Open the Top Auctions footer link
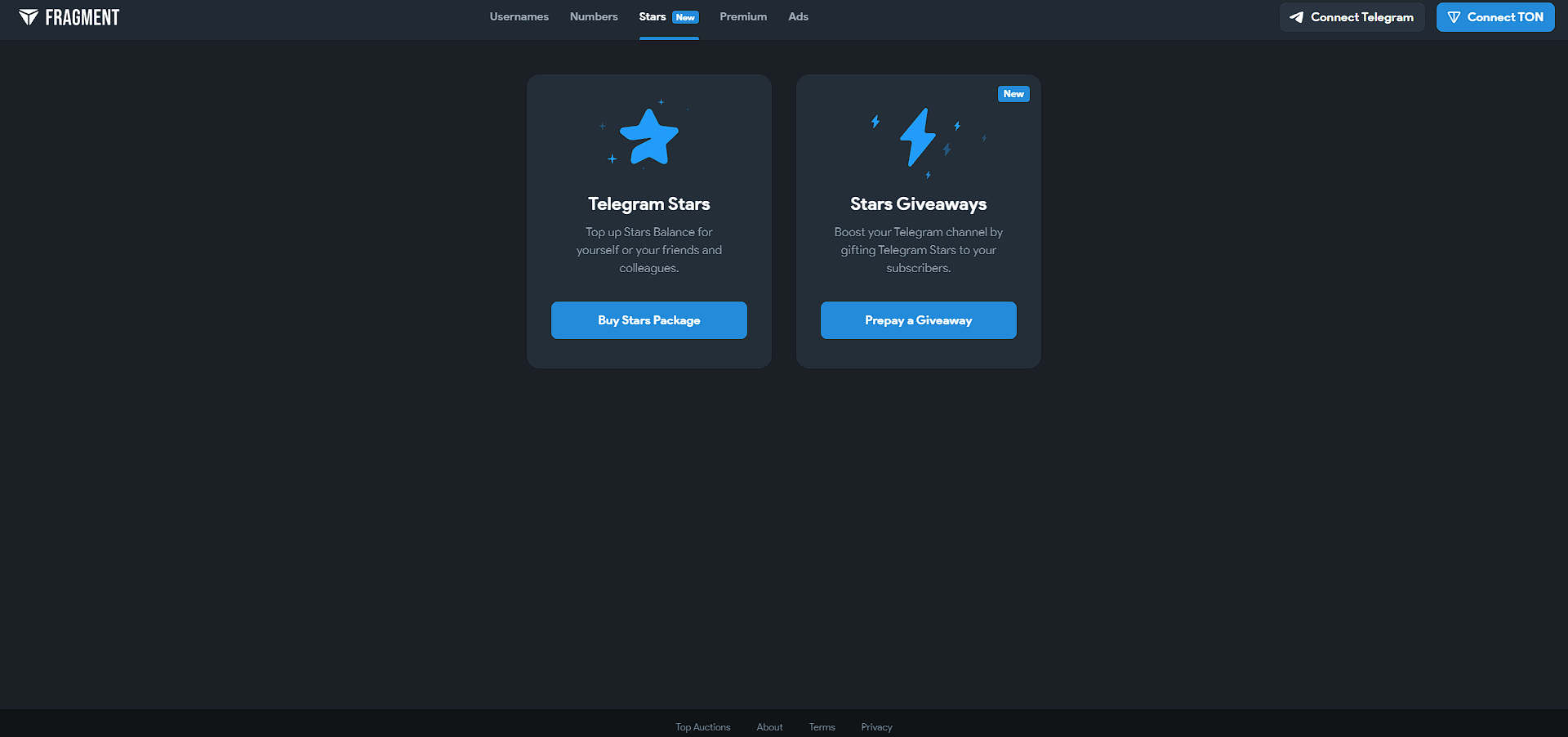 click(703, 727)
